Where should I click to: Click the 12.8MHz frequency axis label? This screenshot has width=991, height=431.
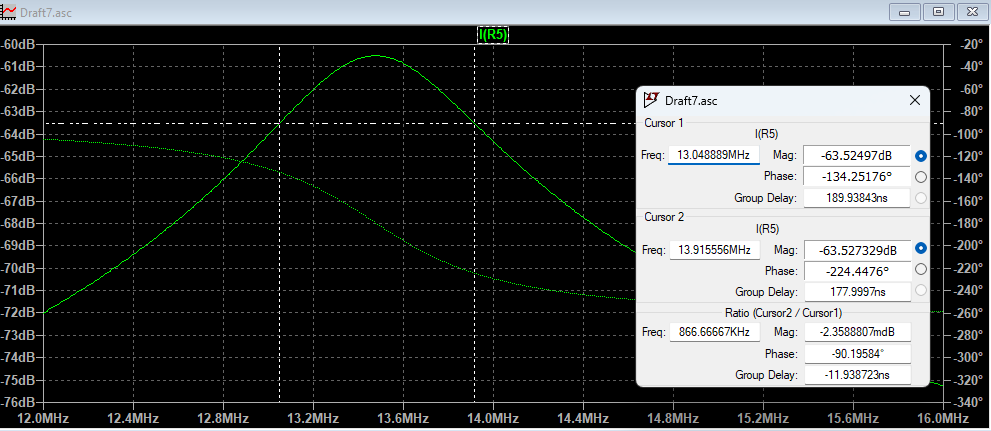coord(224,418)
